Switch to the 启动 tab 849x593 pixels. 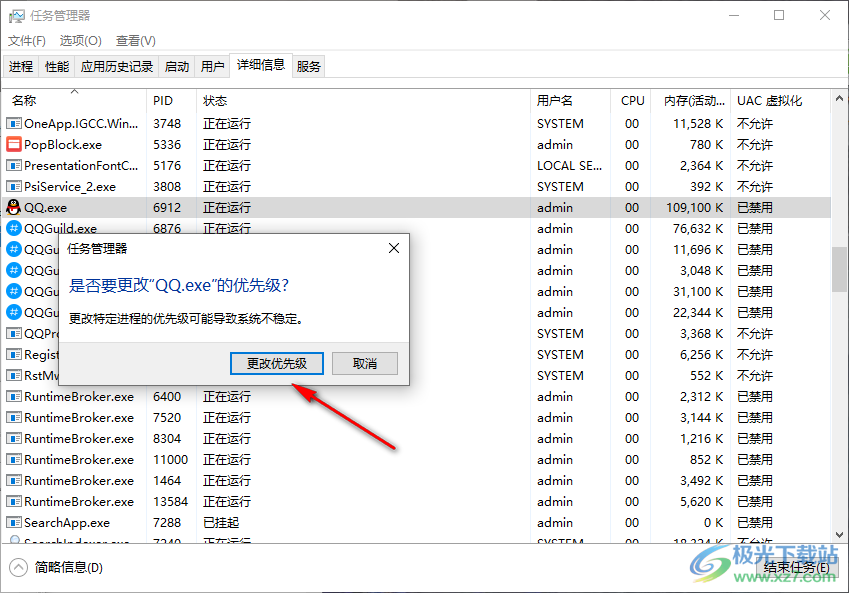pyautogui.click(x=177, y=66)
